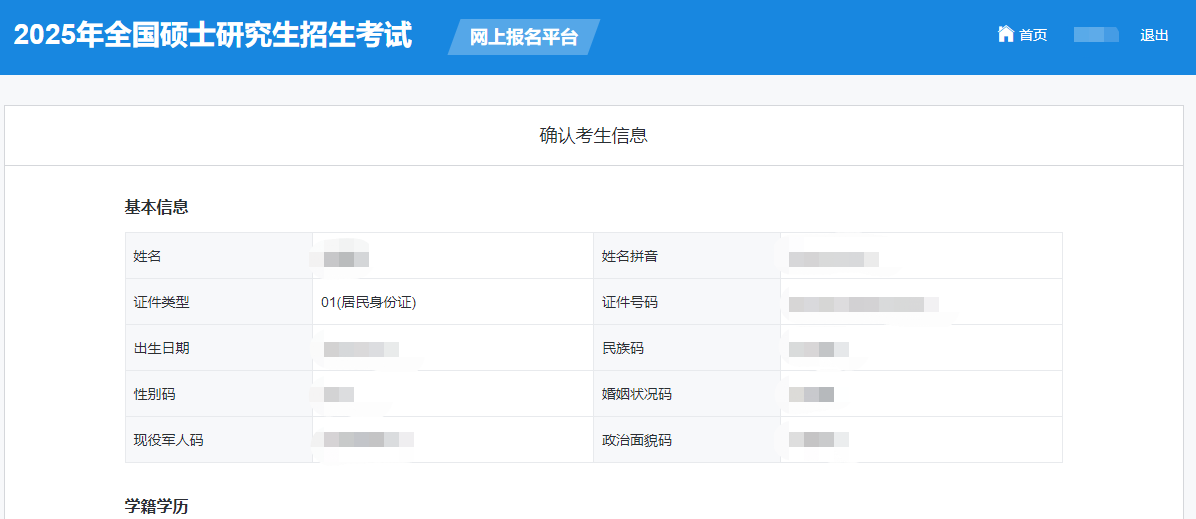Click the 现役军人码 field label

click(168, 440)
